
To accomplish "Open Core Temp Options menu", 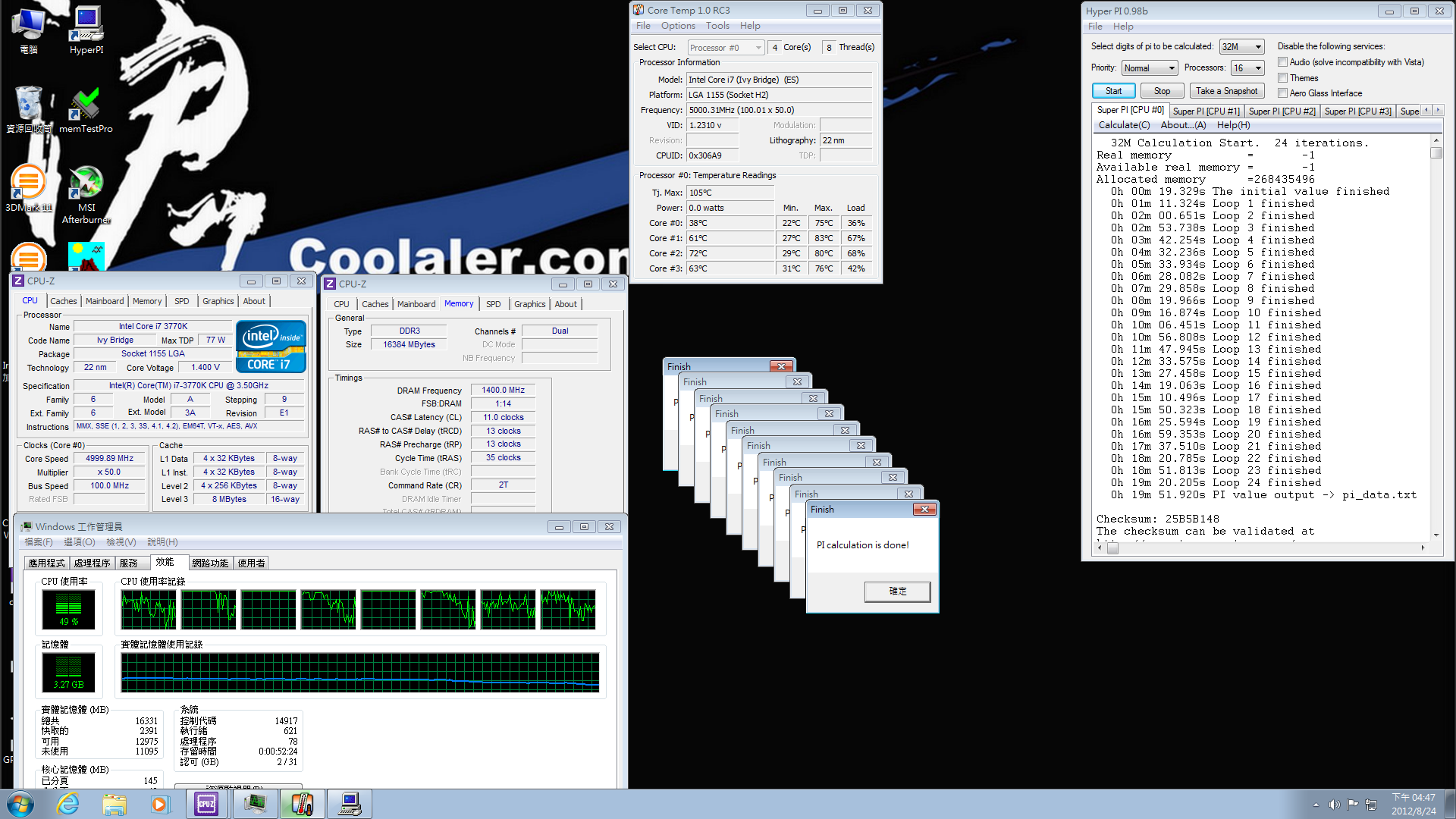I will 677,26.
